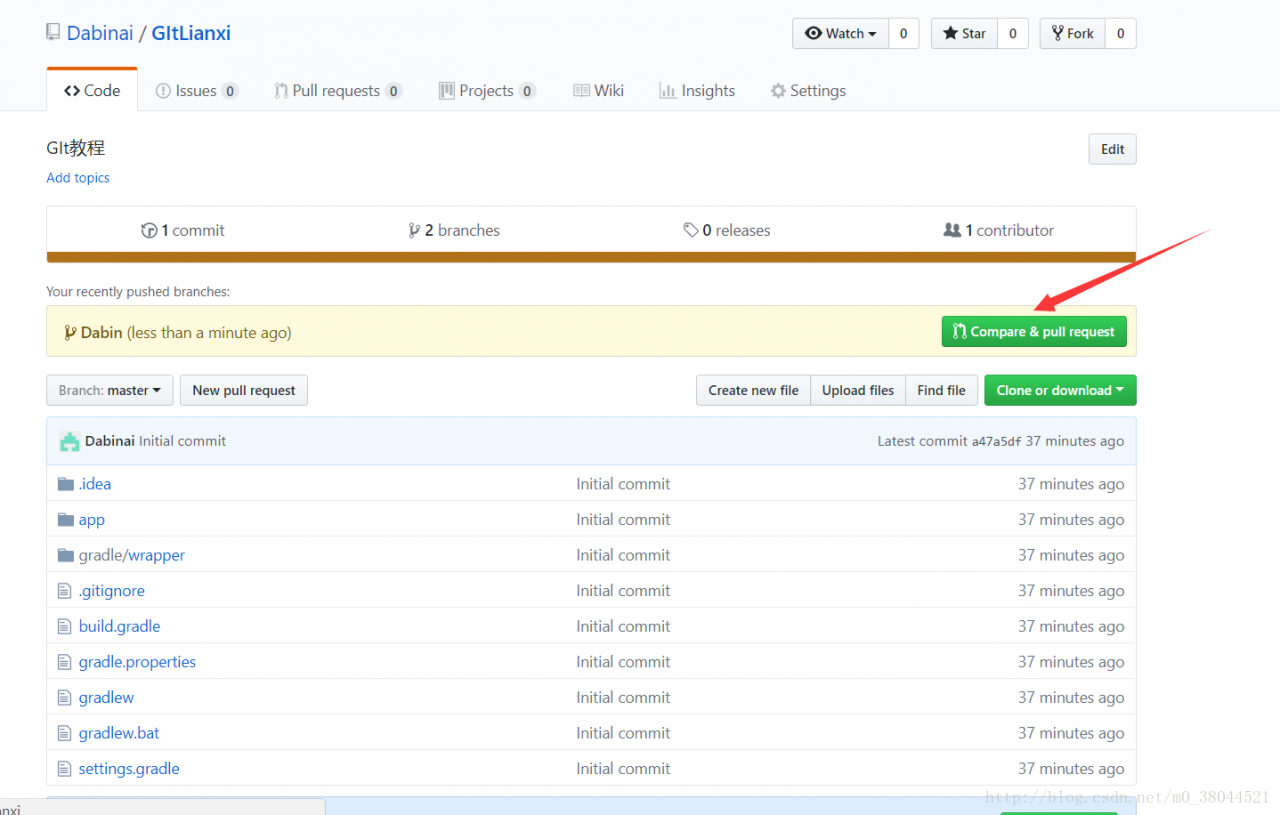Click the commit history clock icon
This screenshot has height=815, width=1280.
[149, 230]
